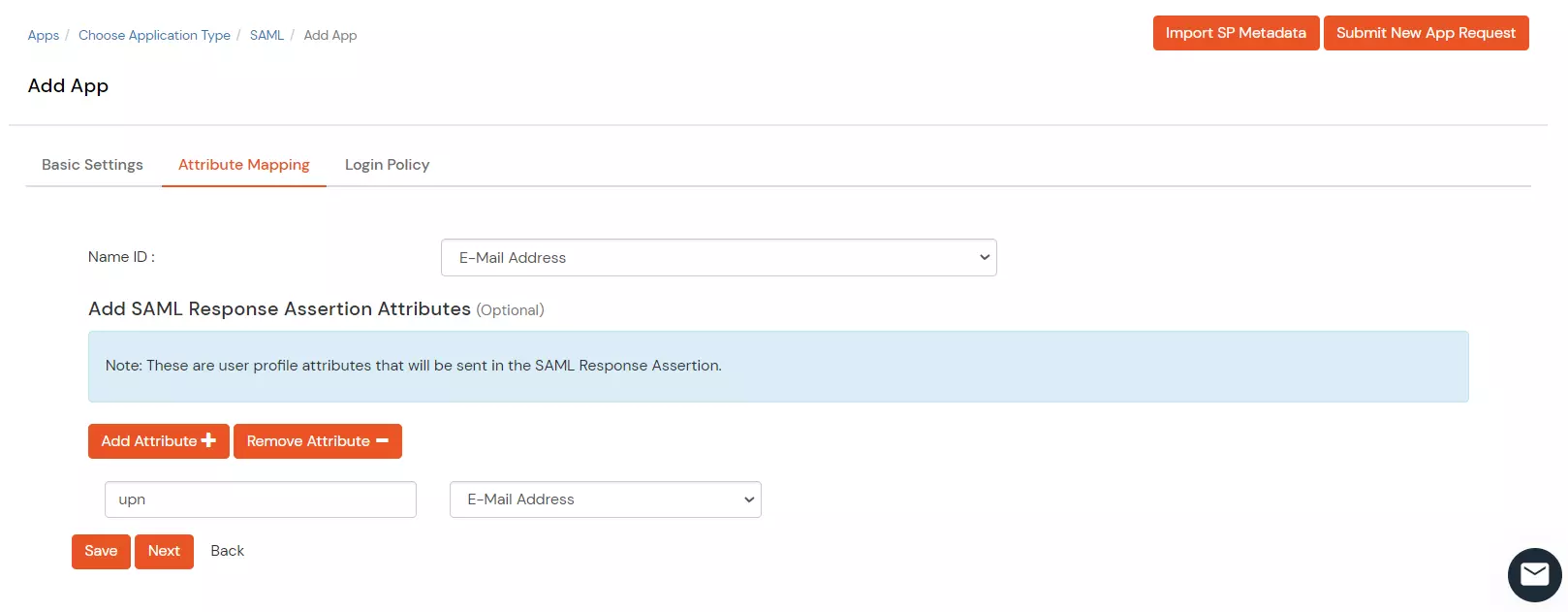Click the Add Attribute button
The width and height of the screenshot is (1568, 612).
tap(159, 441)
